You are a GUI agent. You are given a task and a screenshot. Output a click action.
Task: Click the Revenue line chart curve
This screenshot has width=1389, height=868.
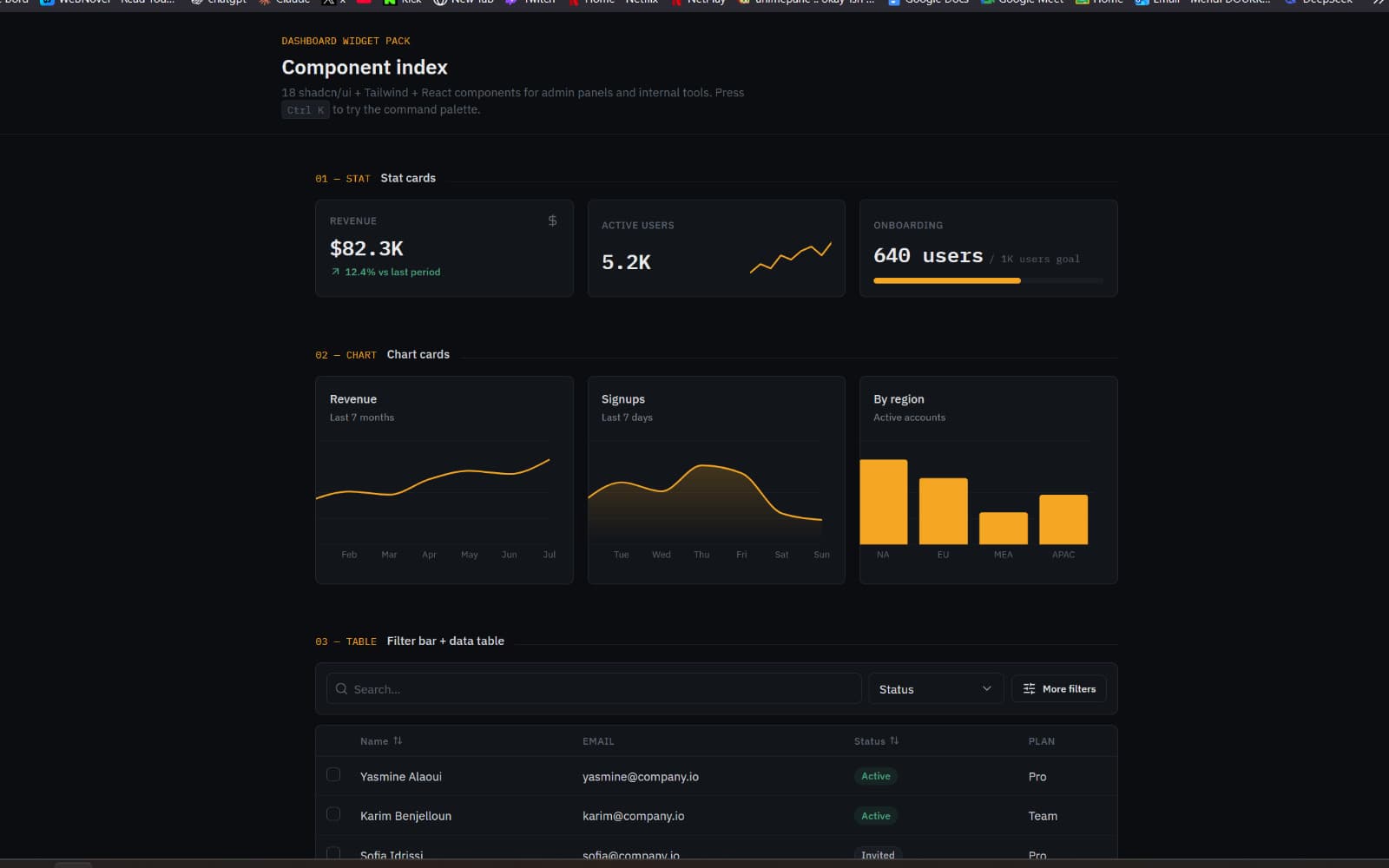(432, 479)
